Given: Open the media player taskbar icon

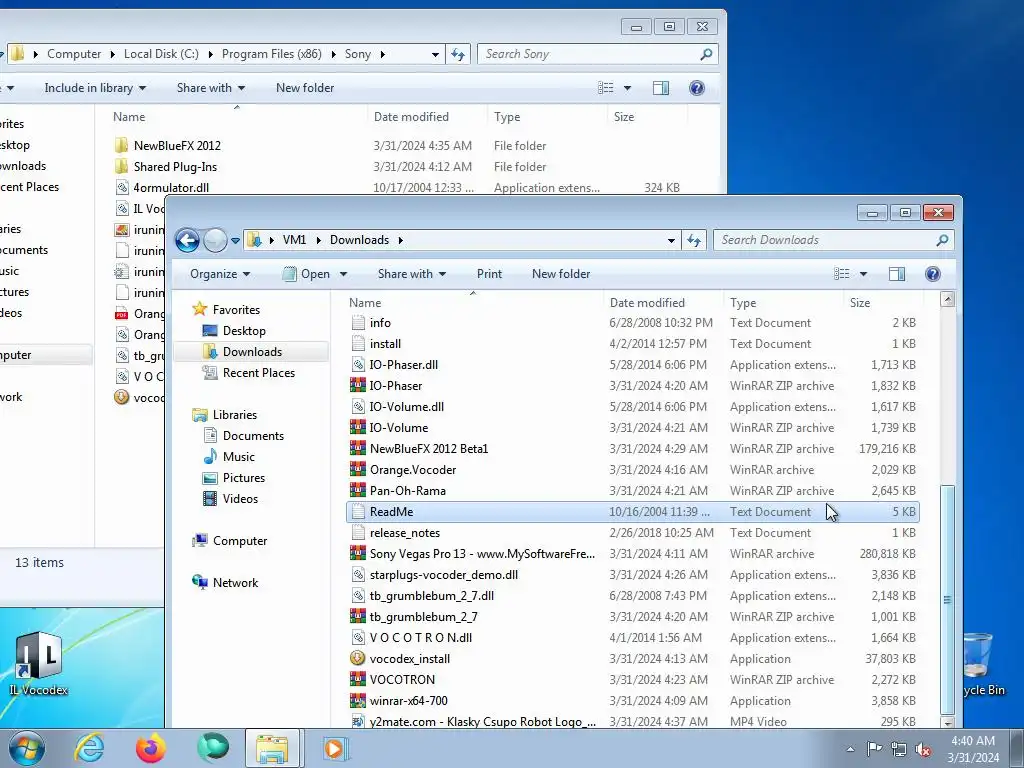Looking at the screenshot, I should (335, 748).
